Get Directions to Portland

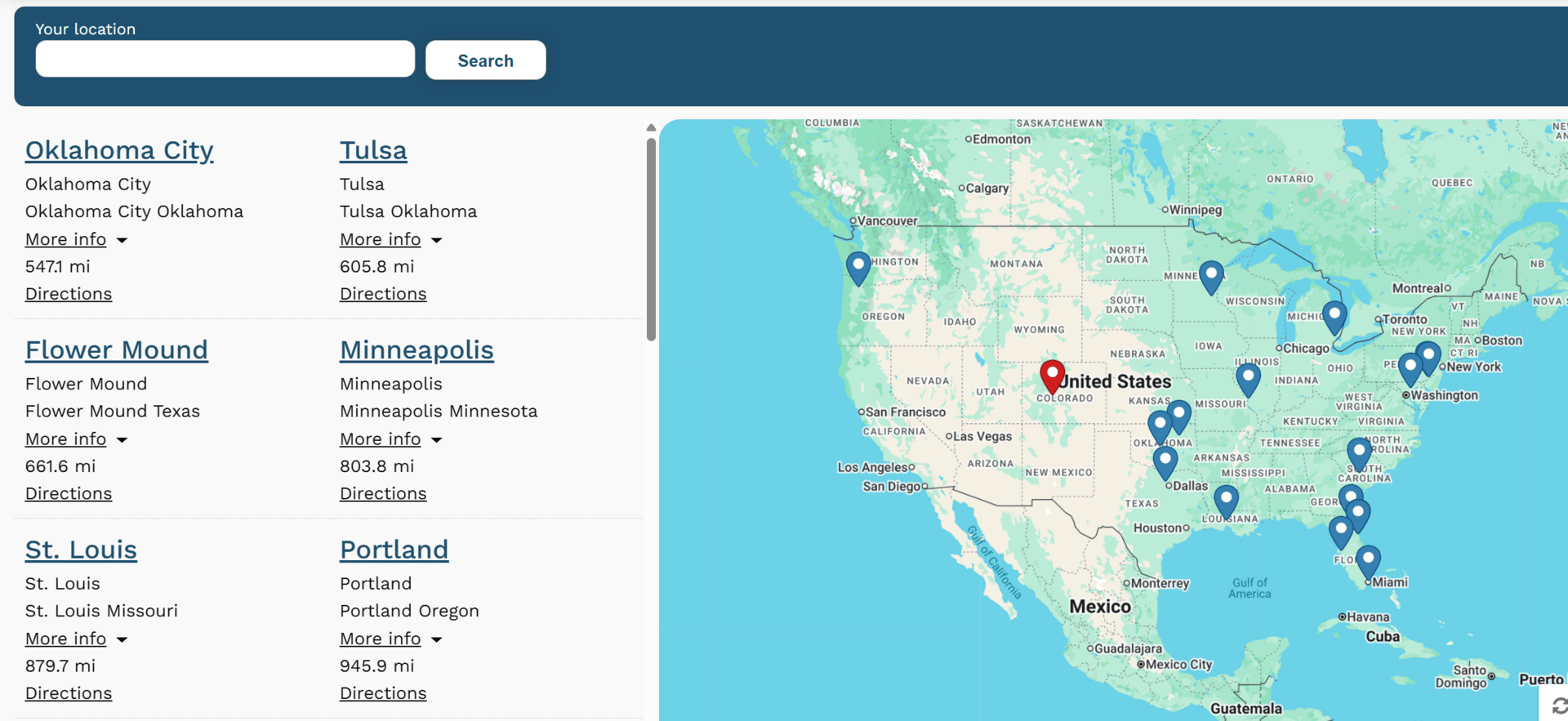coord(383,693)
